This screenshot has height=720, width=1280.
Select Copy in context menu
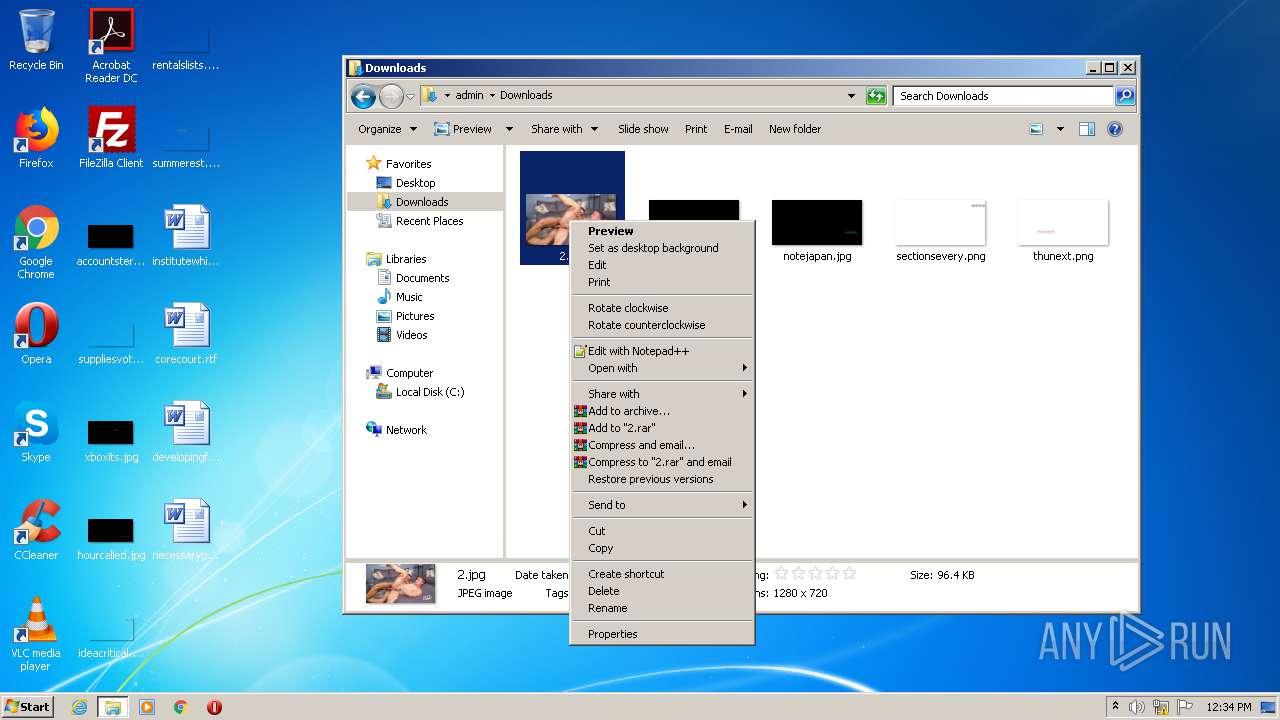point(662,548)
